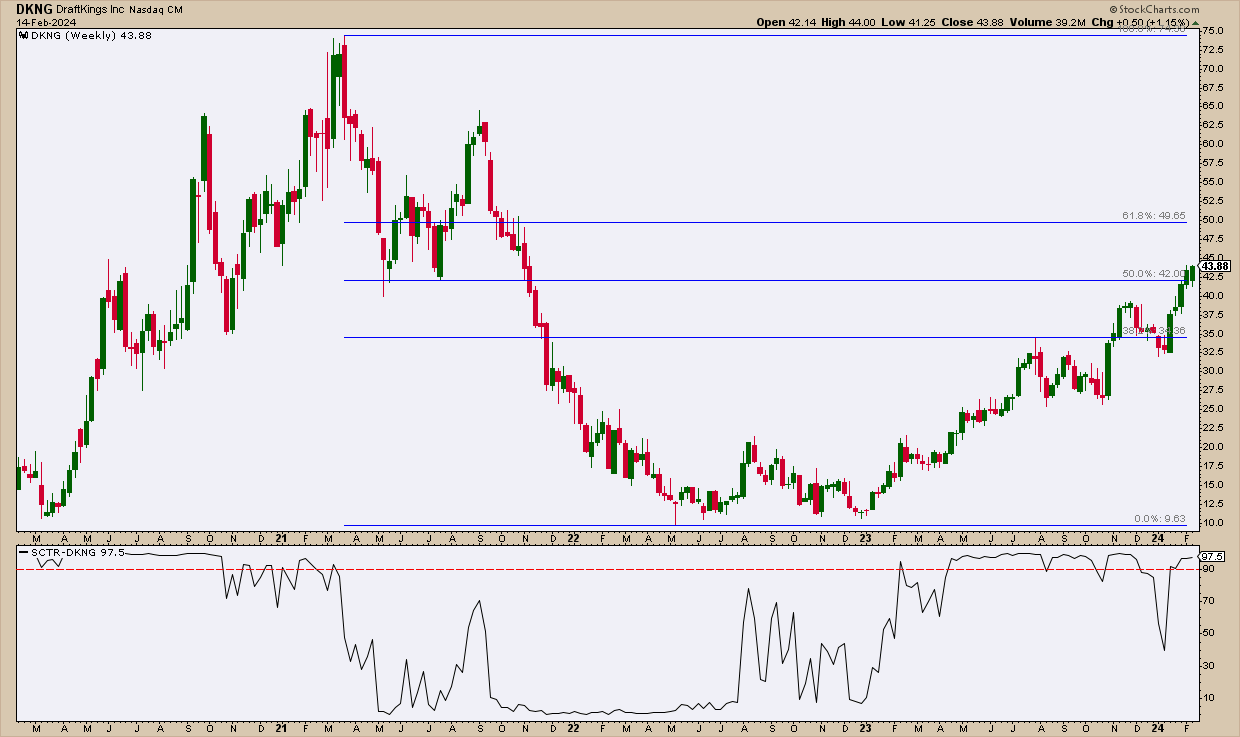Viewport: 1240px width, 737px height.
Task: Click the 50.0 price axis label
Action: (1213, 220)
